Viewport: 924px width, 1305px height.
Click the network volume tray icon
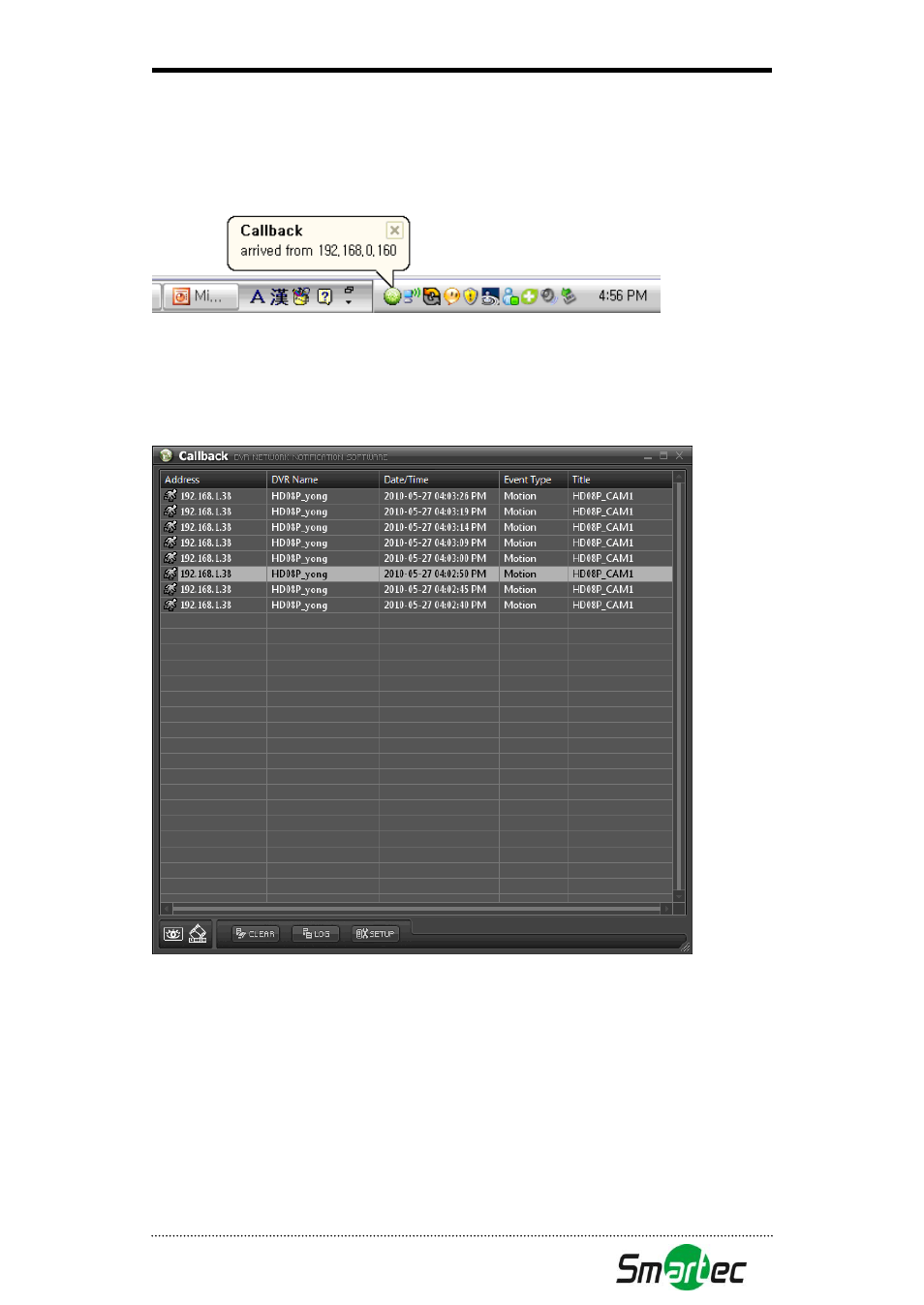(412, 296)
